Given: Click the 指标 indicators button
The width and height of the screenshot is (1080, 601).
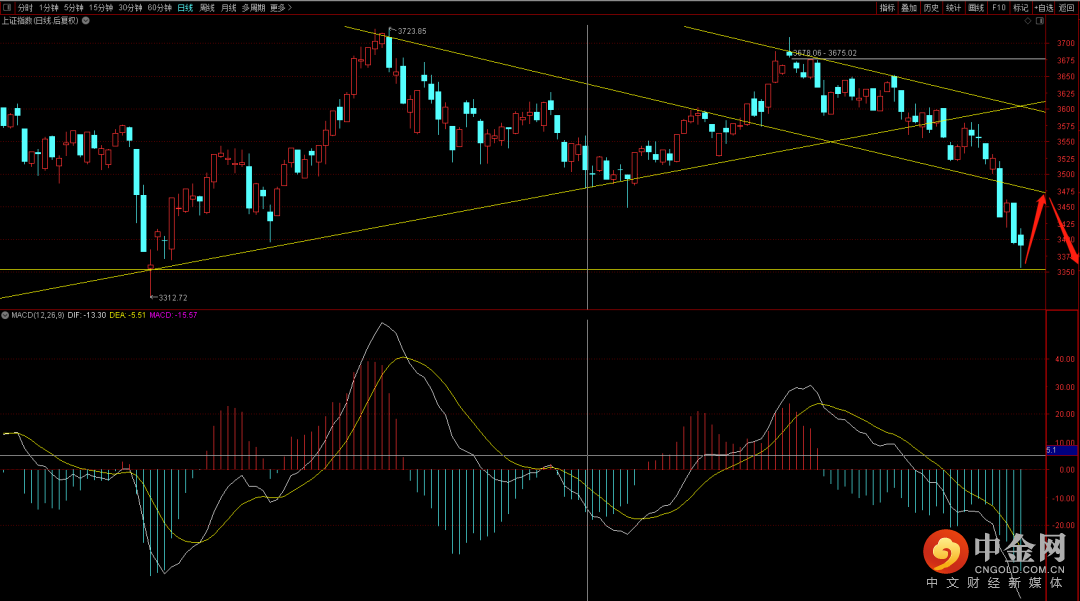Looking at the screenshot, I should (x=887, y=7).
